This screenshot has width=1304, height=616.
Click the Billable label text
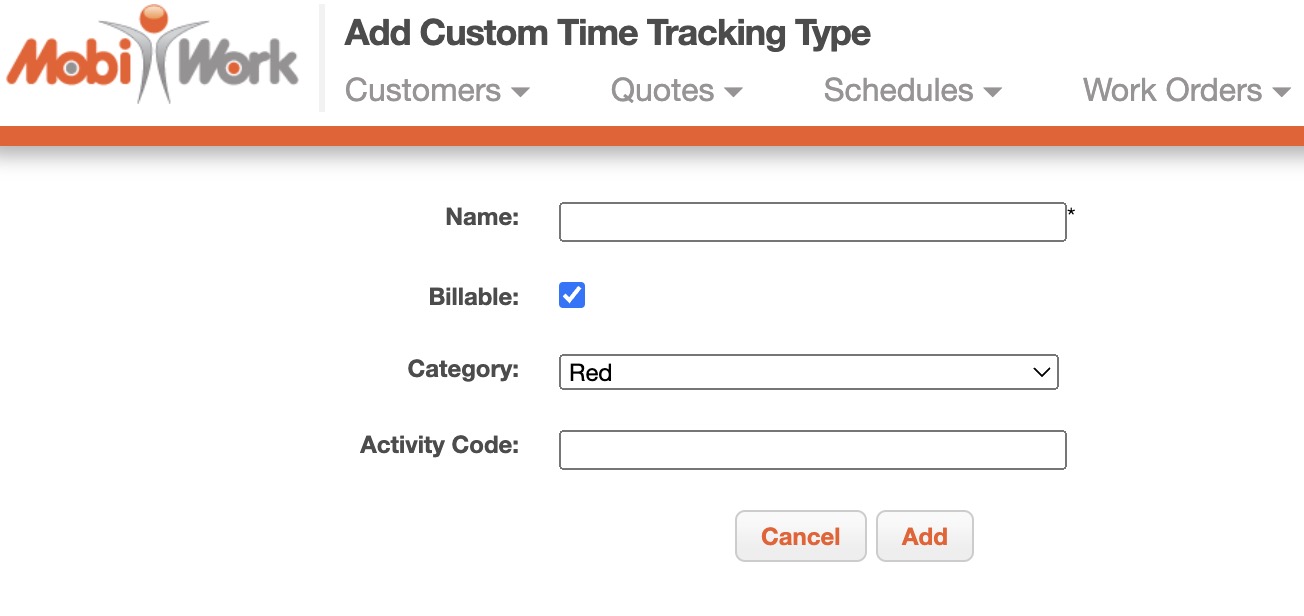pyautogui.click(x=473, y=297)
